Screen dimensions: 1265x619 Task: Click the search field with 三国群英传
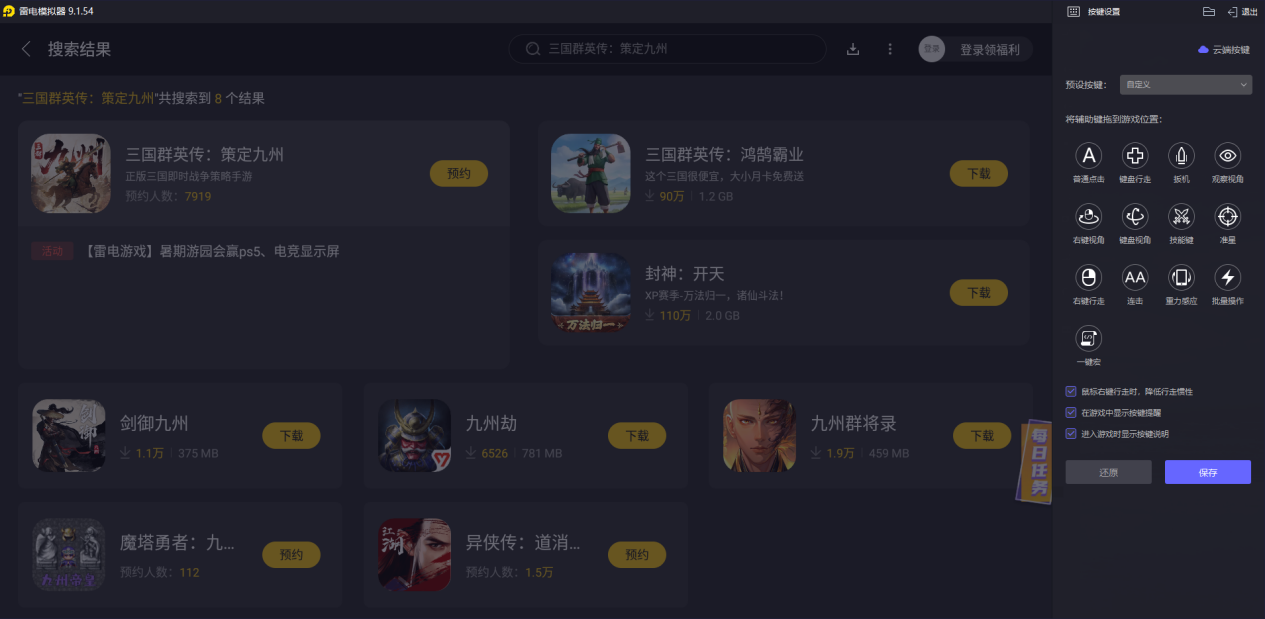pos(667,49)
